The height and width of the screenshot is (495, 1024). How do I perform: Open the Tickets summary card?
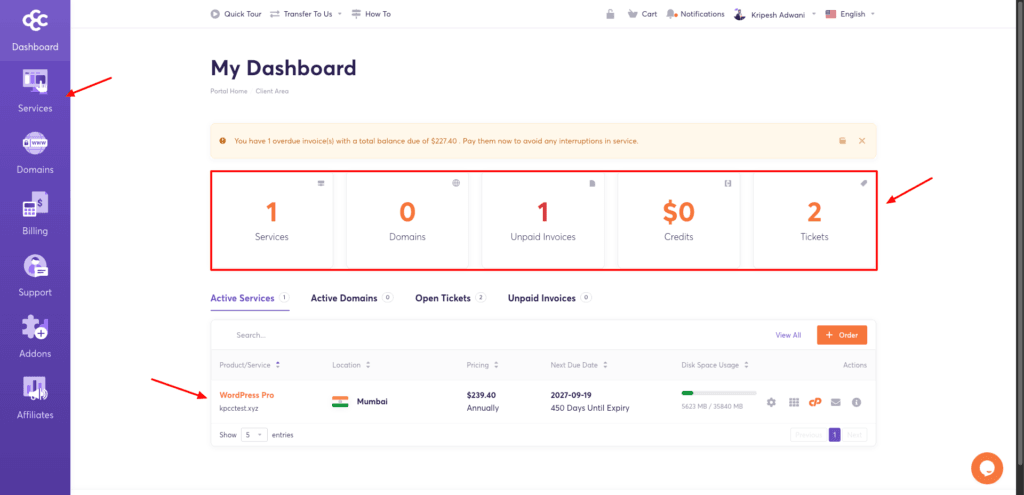(814, 220)
